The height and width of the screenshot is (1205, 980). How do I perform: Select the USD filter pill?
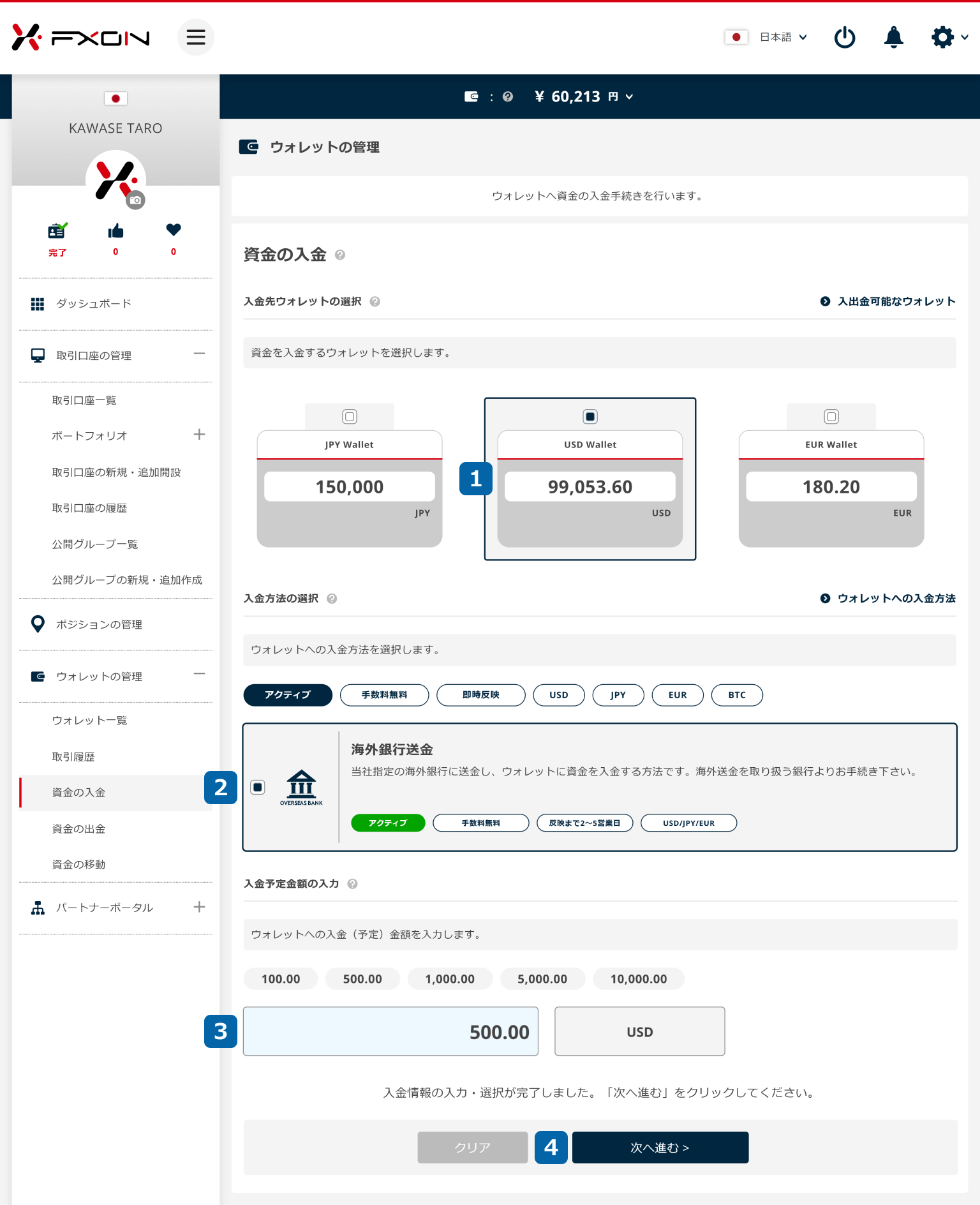pos(559,695)
